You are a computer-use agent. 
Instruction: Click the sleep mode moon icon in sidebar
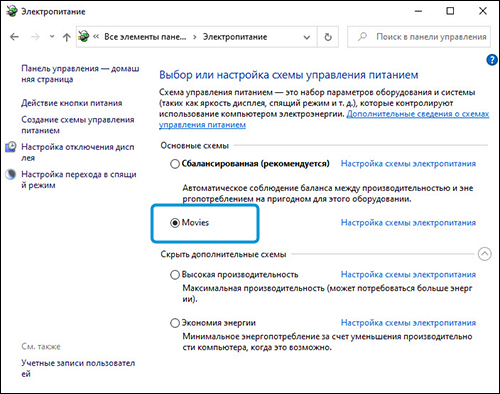tap(11, 174)
